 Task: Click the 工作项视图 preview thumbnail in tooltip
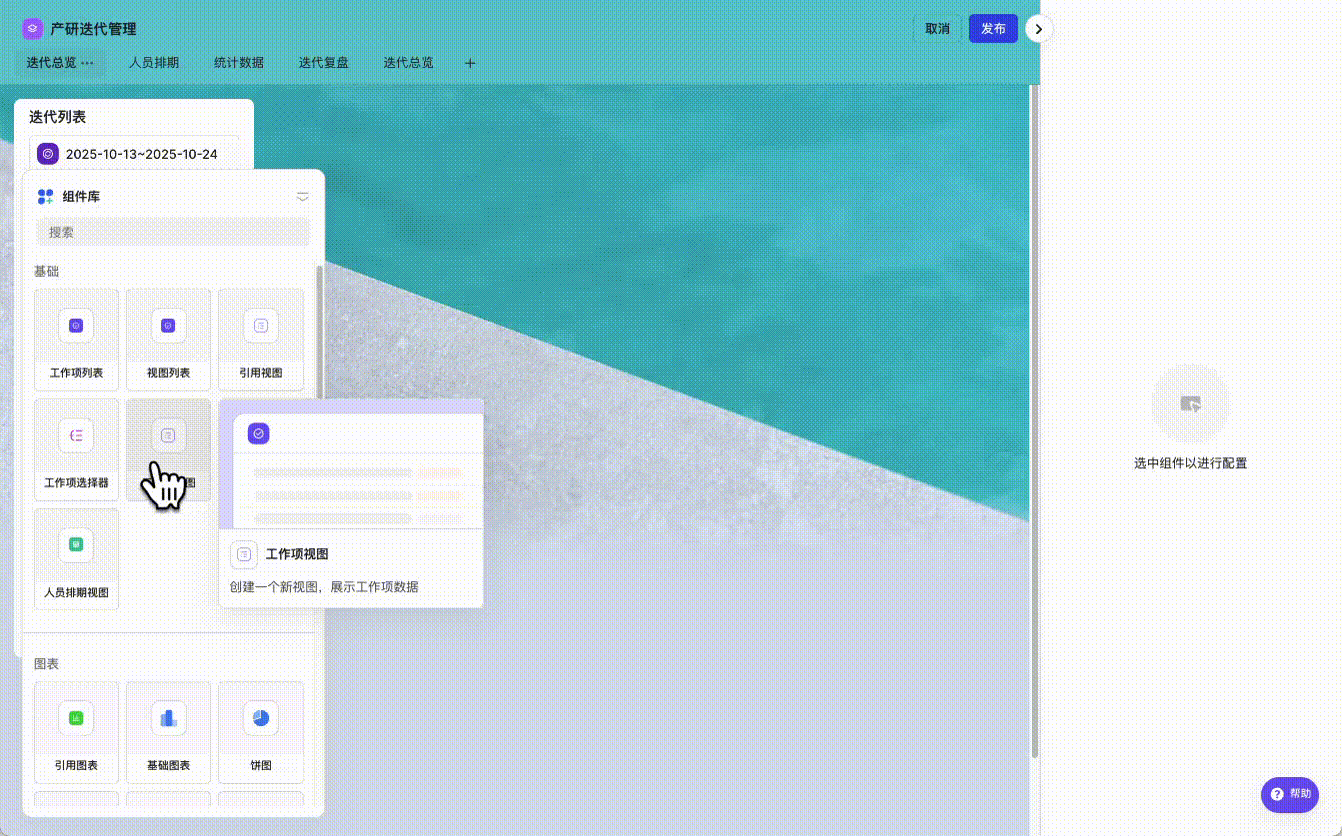click(351, 464)
